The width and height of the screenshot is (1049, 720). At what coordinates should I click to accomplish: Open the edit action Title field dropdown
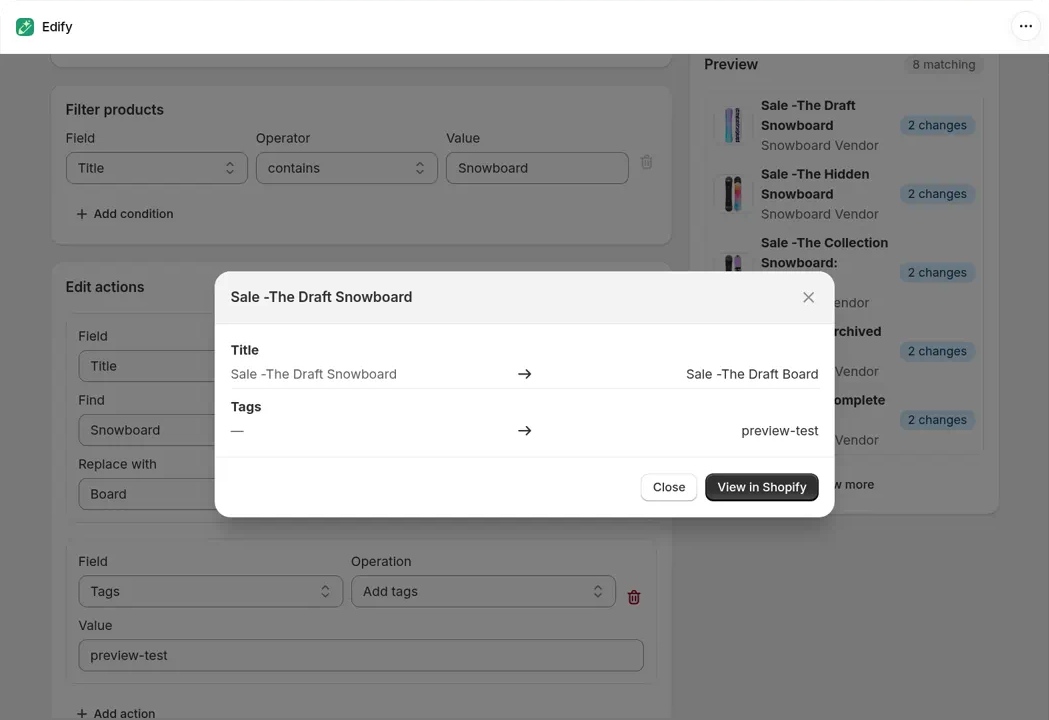point(147,366)
